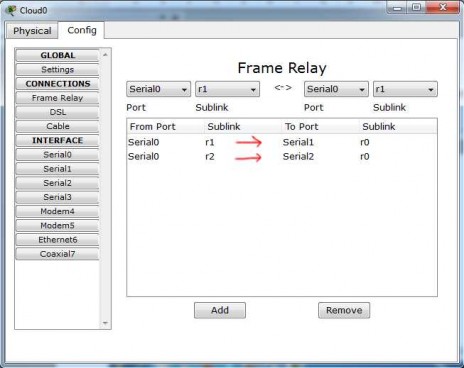
Task: Open Serial0 interface settings in the sidebar
Action: coord(57,155)
